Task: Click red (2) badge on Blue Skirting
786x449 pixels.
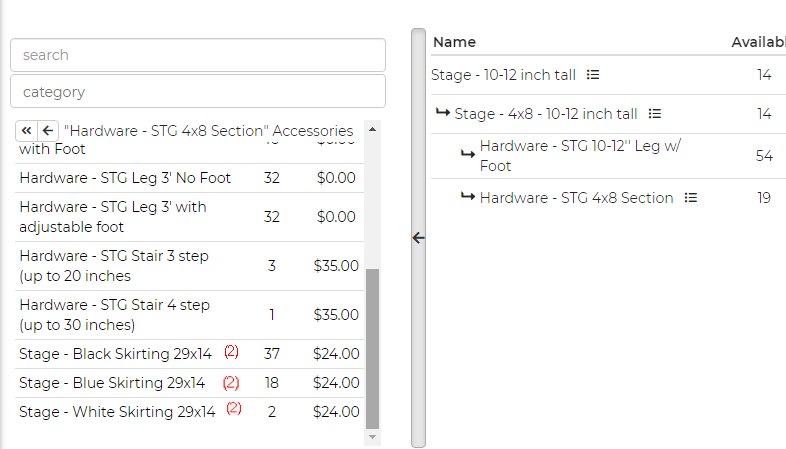Action: [x=231, y=382]
